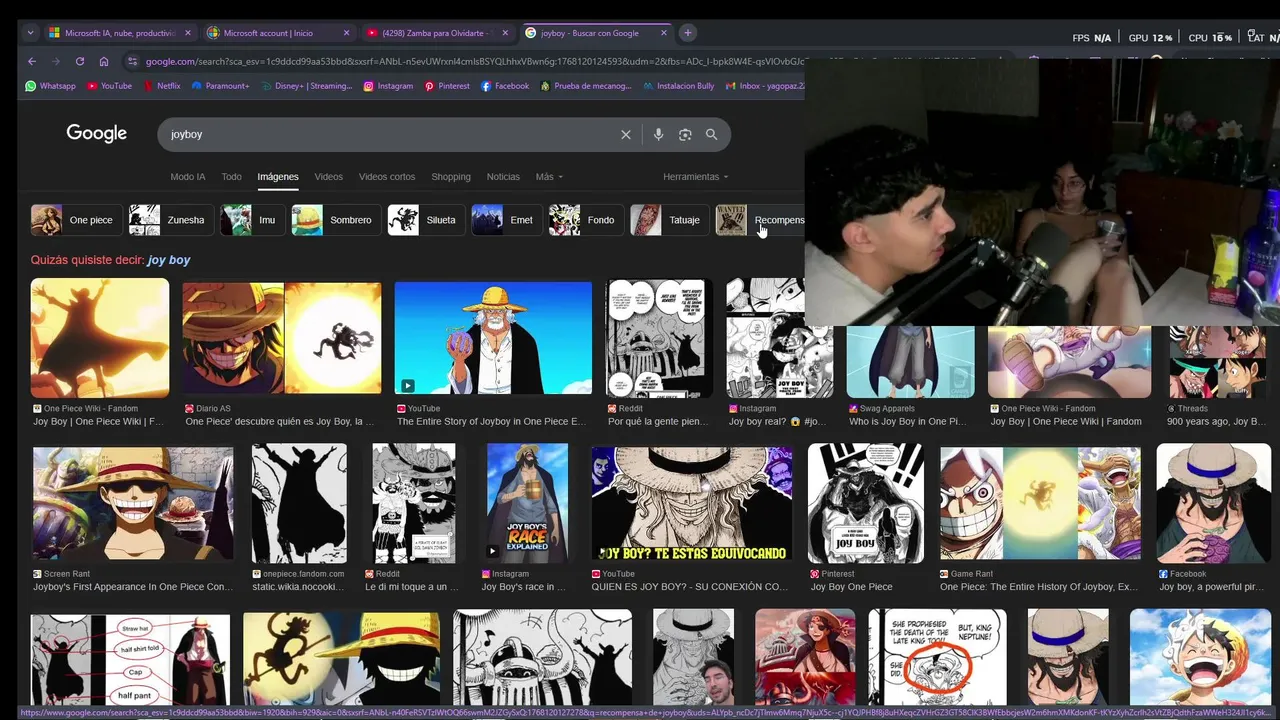Select the Emet filter chip
The width and height of the screenshot is (1280, 720).
pyautogui.click(x=506, y=220)
